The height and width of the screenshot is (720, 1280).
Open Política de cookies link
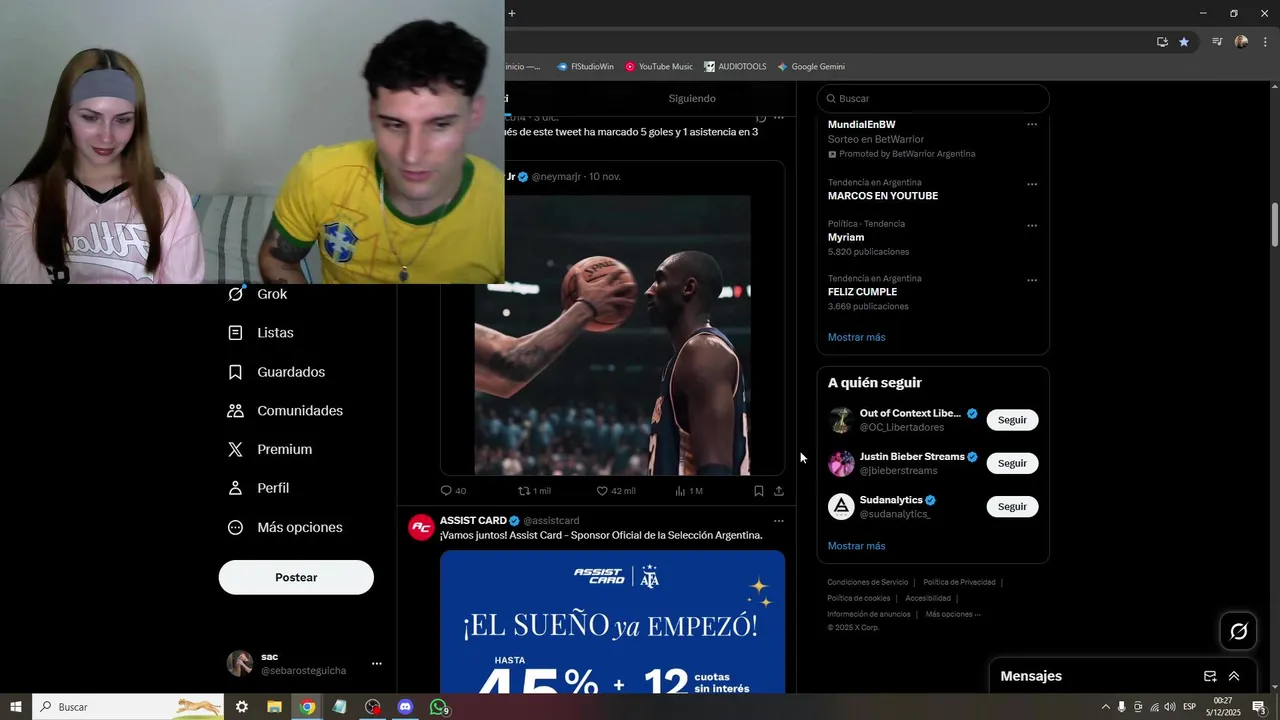click(858, 598)
